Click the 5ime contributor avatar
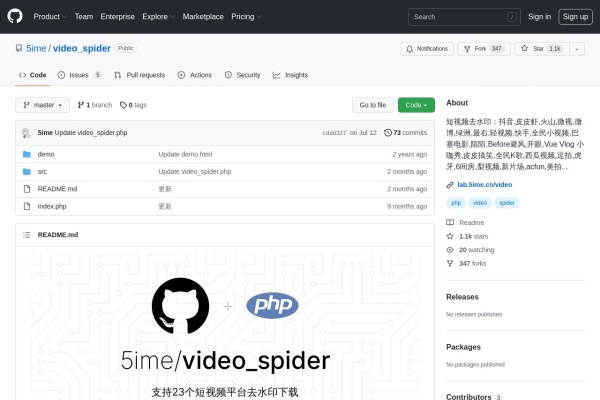This screenshot has width=600, height=400. tap(27, 132)
